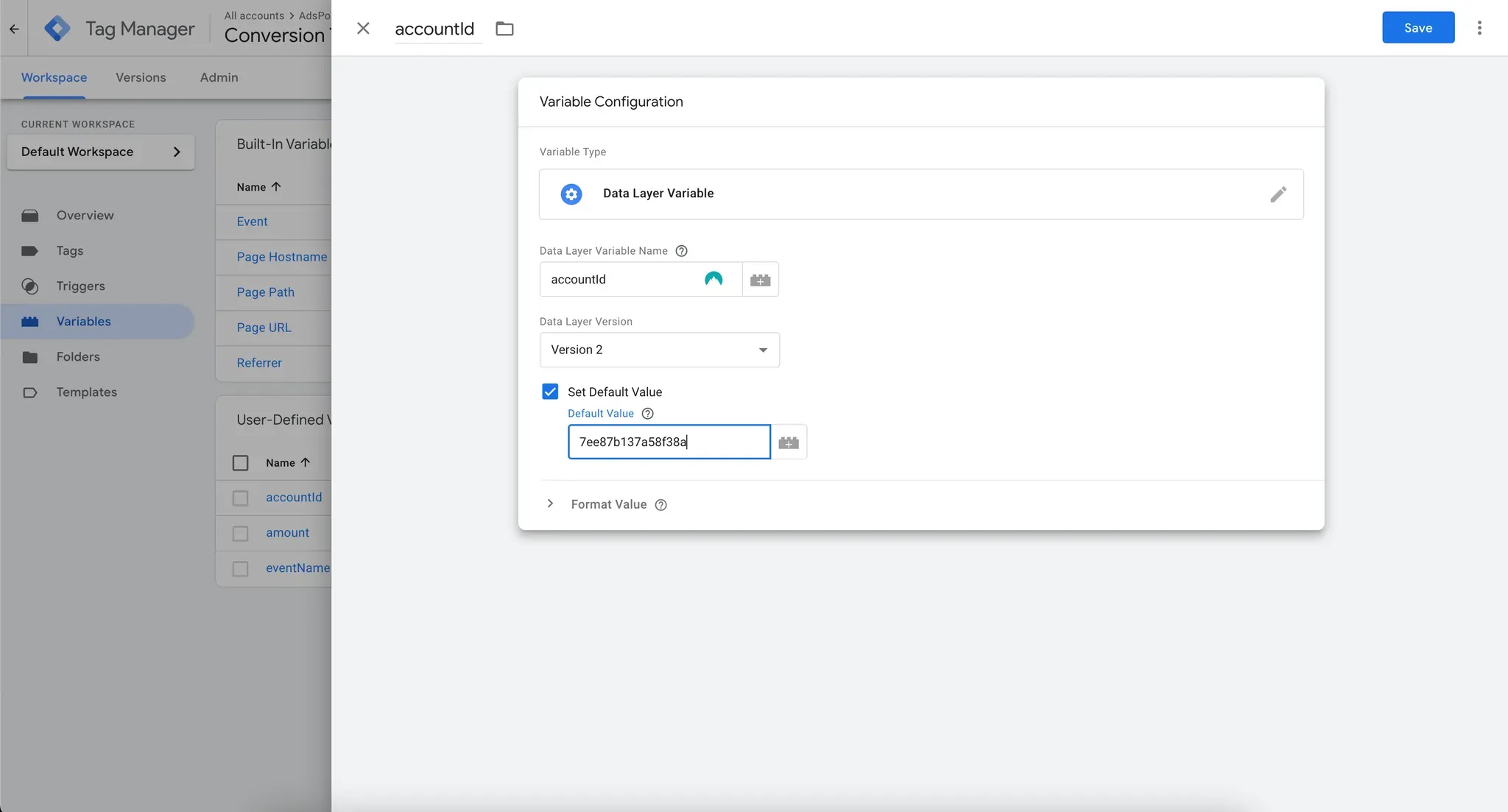
Task: Open the Page Hostname built-in variable
Action: click(x=282, y=257)
